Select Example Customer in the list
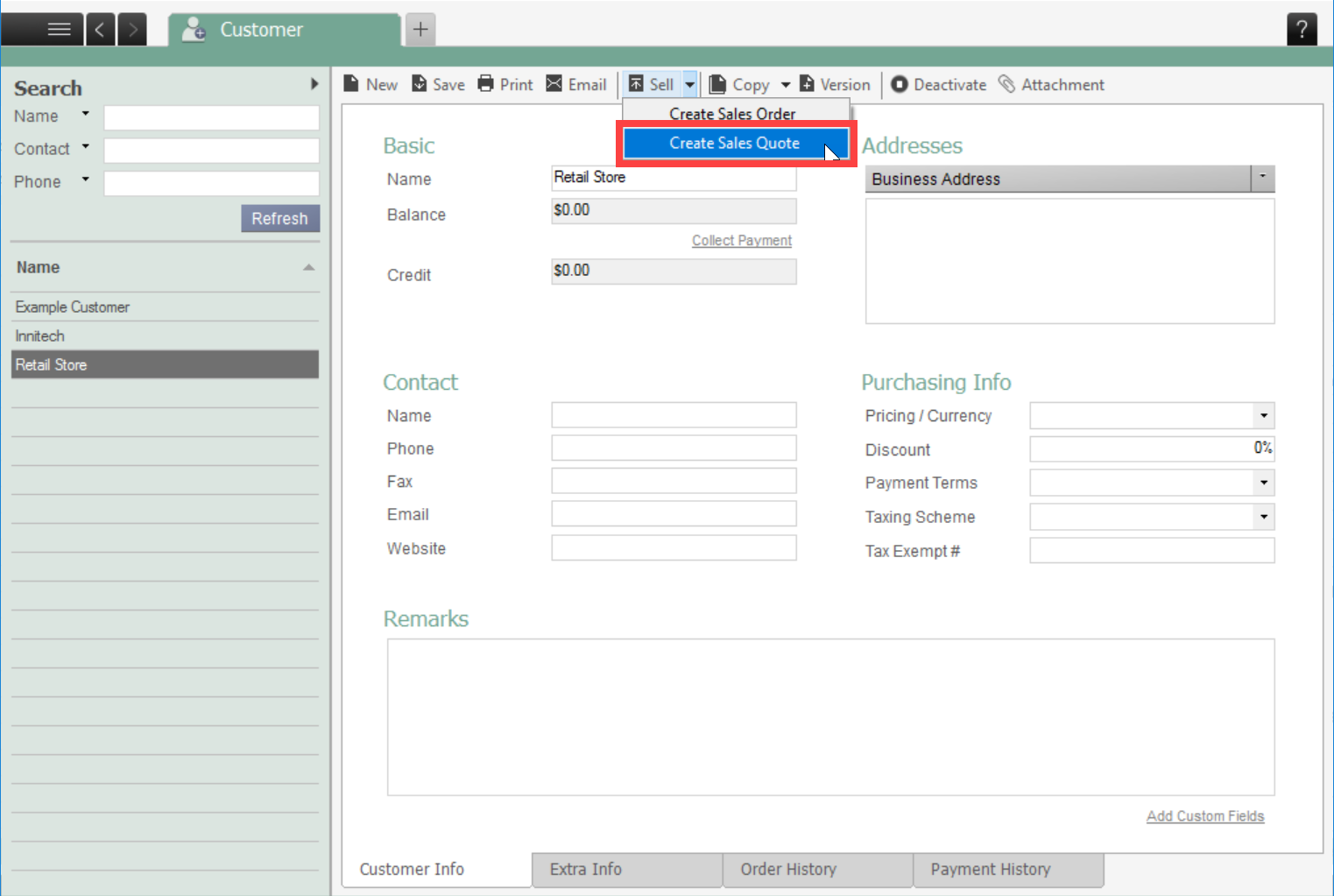 pyautogui.click(x=165, y=307)
